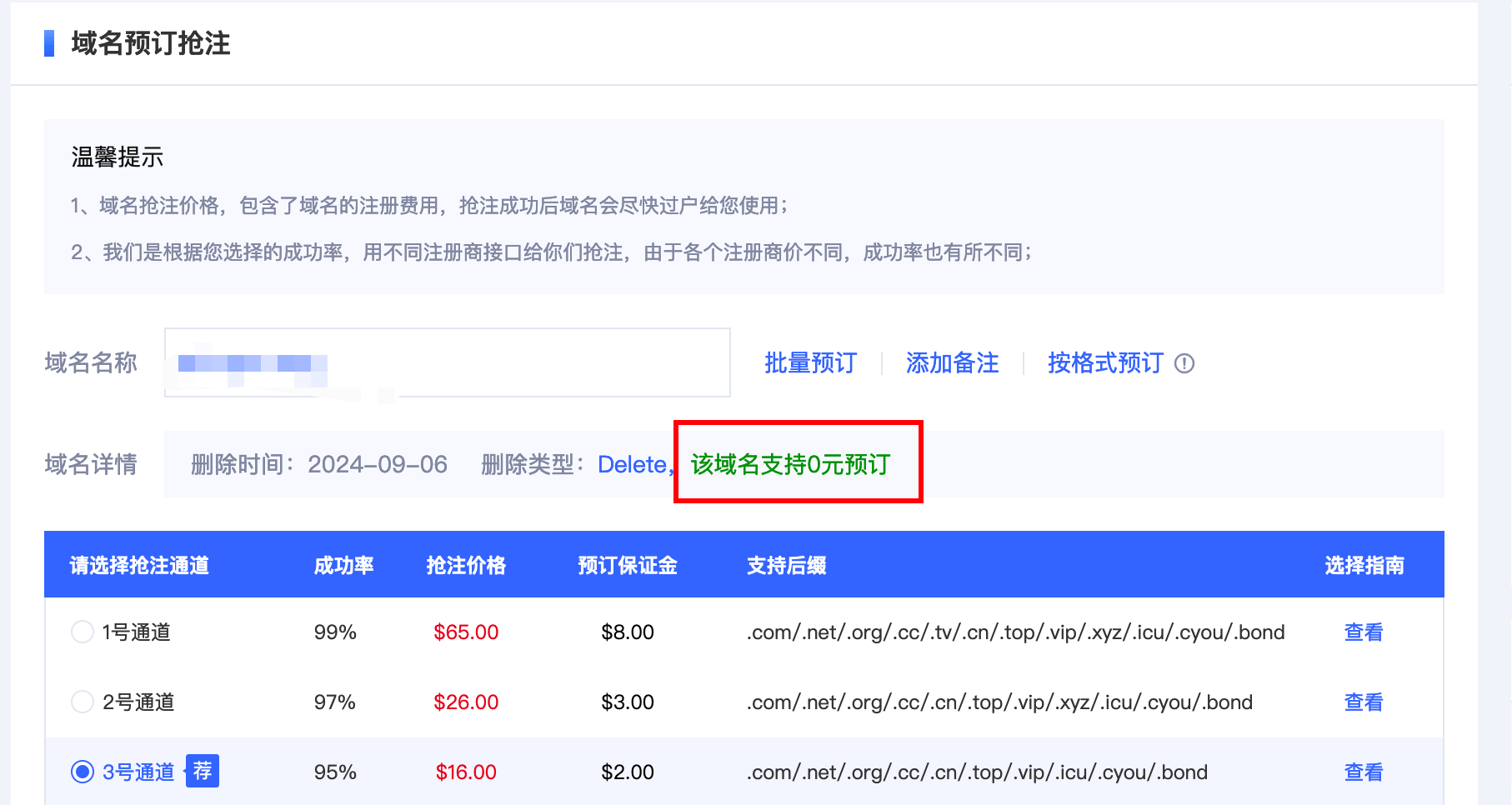Image resolution: width=1512 pixels, height=805 pixels.
Task: Choose the 2号通道 radio option
Action: pyautogui.click(x=83, y=702)
